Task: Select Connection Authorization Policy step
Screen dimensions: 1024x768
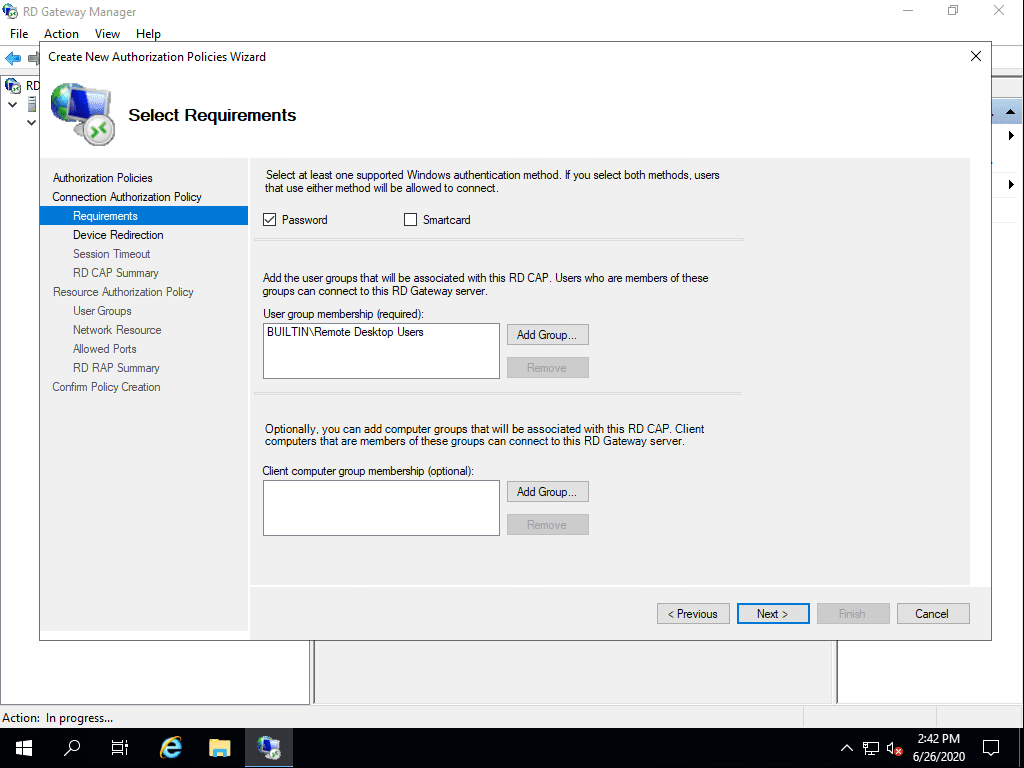Action: click(x=127, y=197)
